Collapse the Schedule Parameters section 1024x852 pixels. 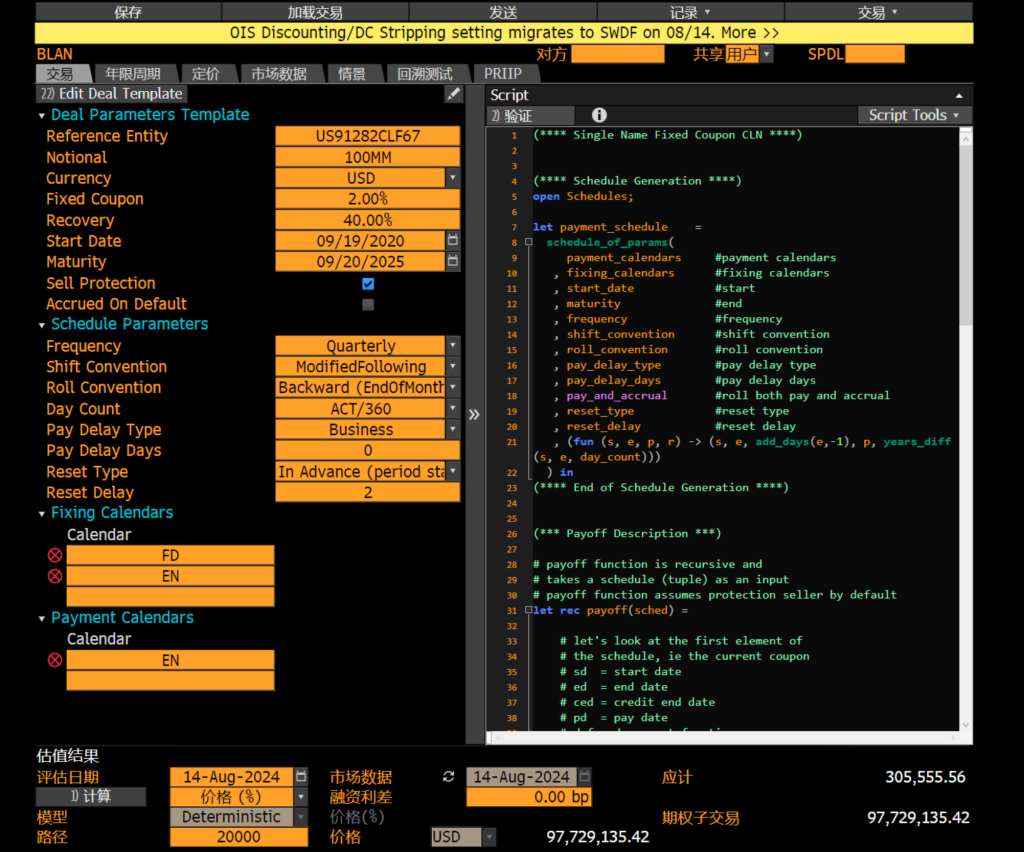42,325
